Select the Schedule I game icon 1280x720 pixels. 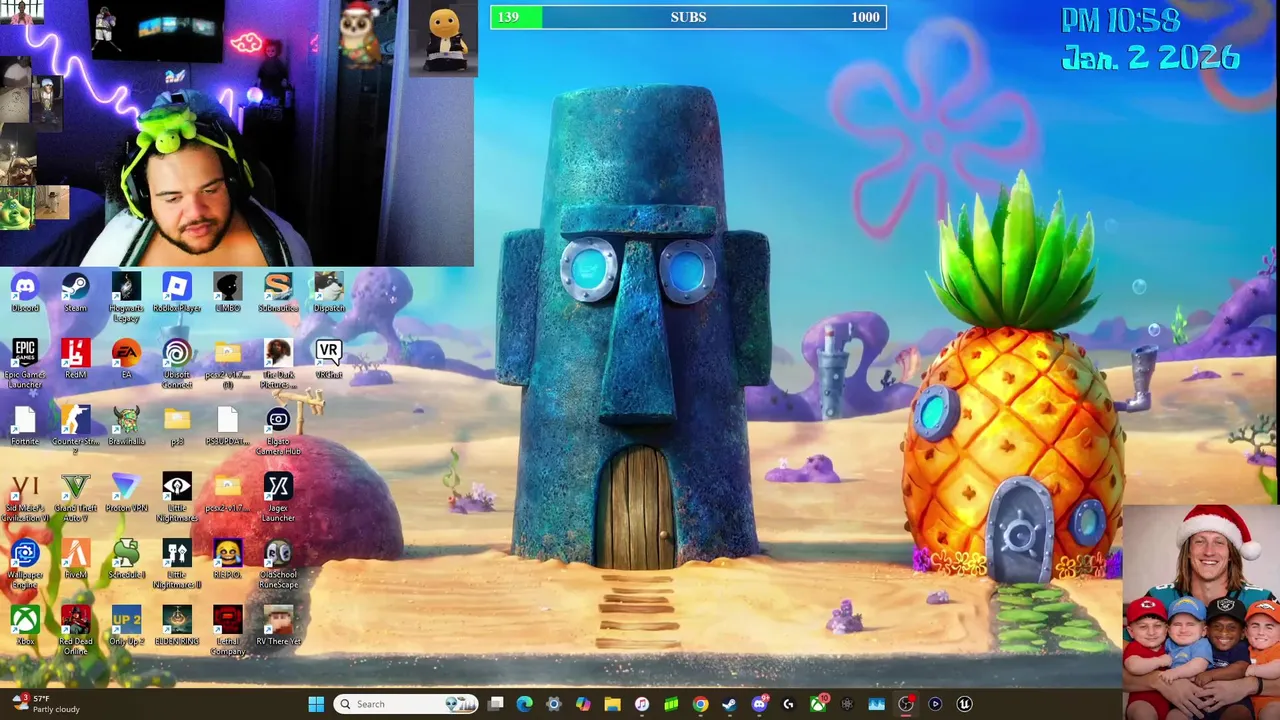click(x=126, y=560)
